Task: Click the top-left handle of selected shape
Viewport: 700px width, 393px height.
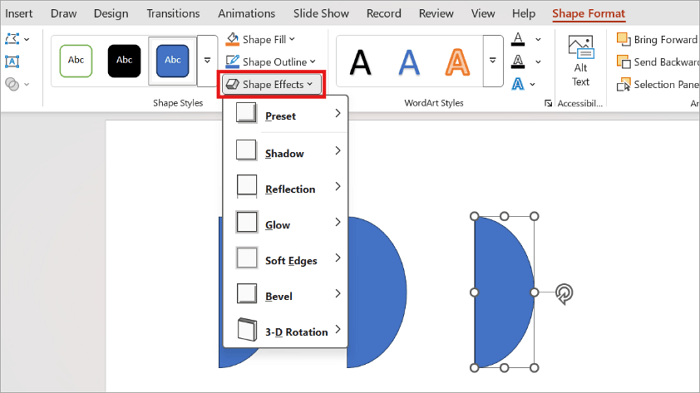Action: 475,217
